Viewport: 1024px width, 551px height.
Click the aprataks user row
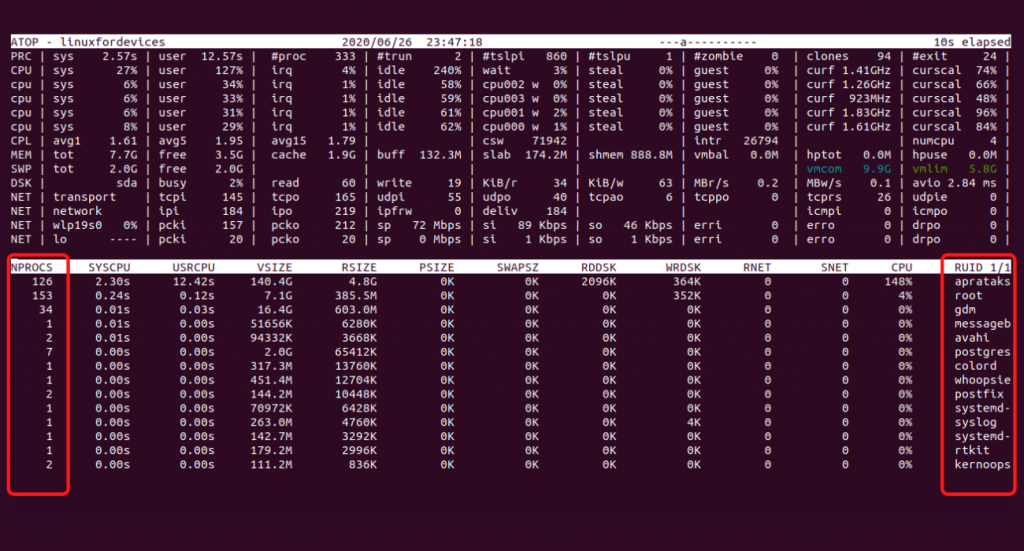pos(511,282)
